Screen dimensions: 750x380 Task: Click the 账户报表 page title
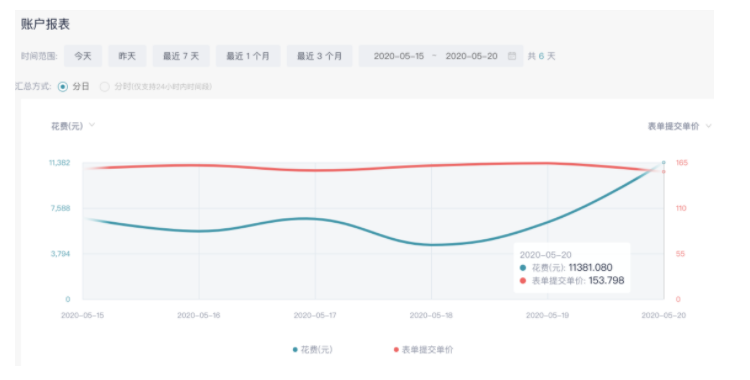tap(45, 24)
